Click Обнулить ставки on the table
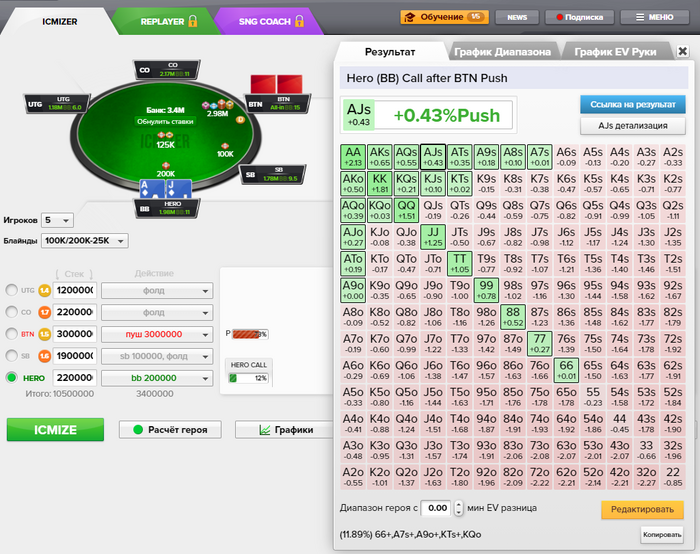The height and width of the screenshot is (554, 700). click(x=165, y=121)
